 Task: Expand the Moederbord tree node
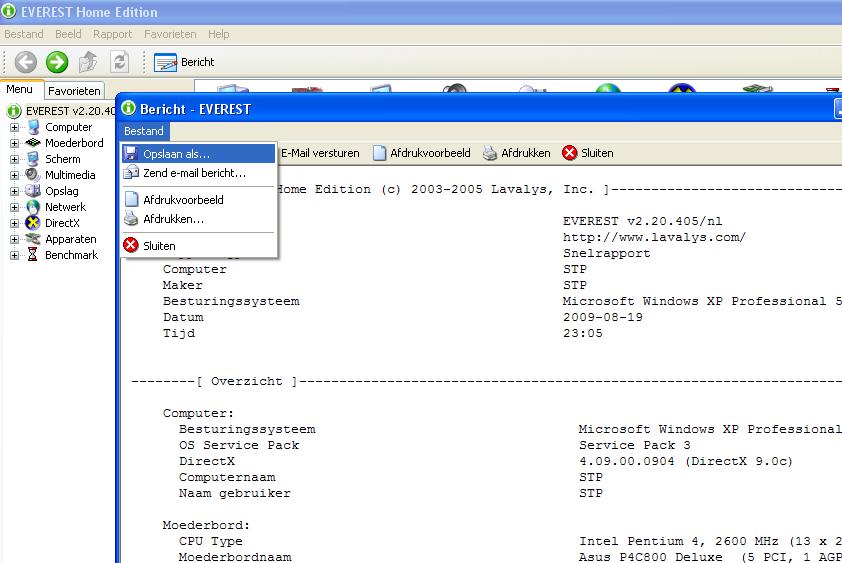pyautogui.click(x=14, y=143)
